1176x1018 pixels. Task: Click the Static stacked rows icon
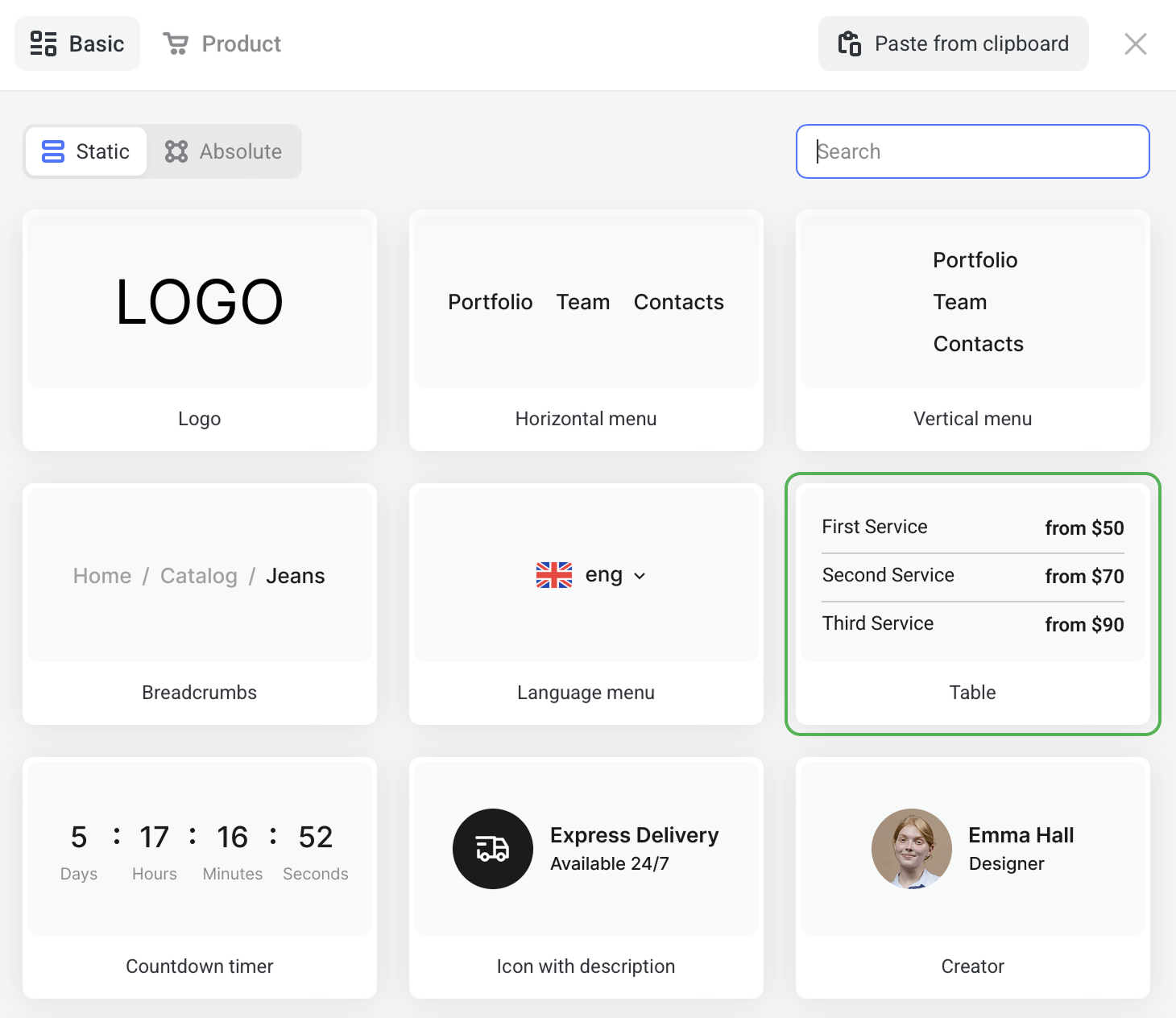[x=53, y=151]
